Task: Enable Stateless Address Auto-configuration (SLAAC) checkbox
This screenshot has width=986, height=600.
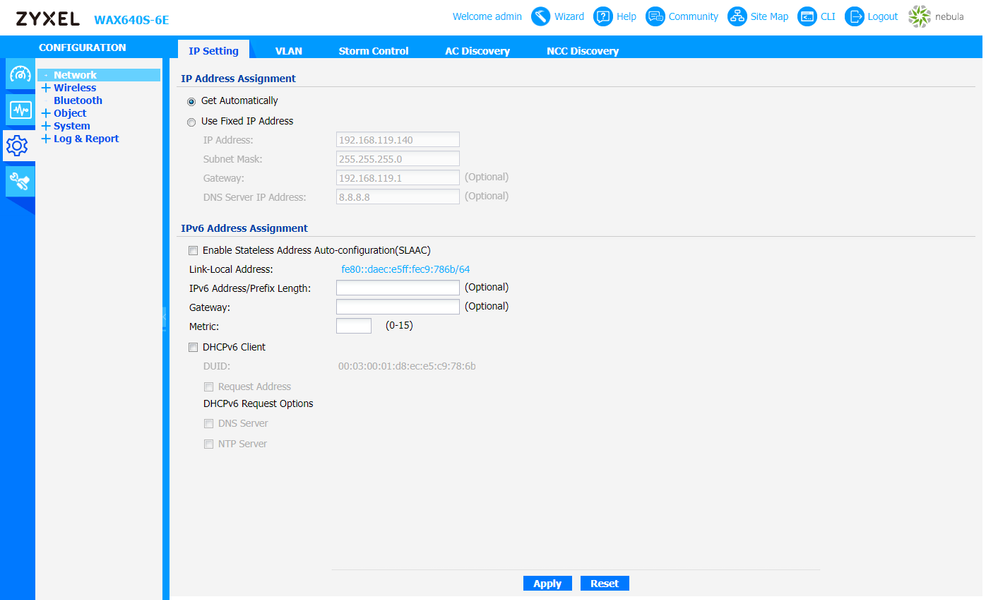Action: (193, 250)
